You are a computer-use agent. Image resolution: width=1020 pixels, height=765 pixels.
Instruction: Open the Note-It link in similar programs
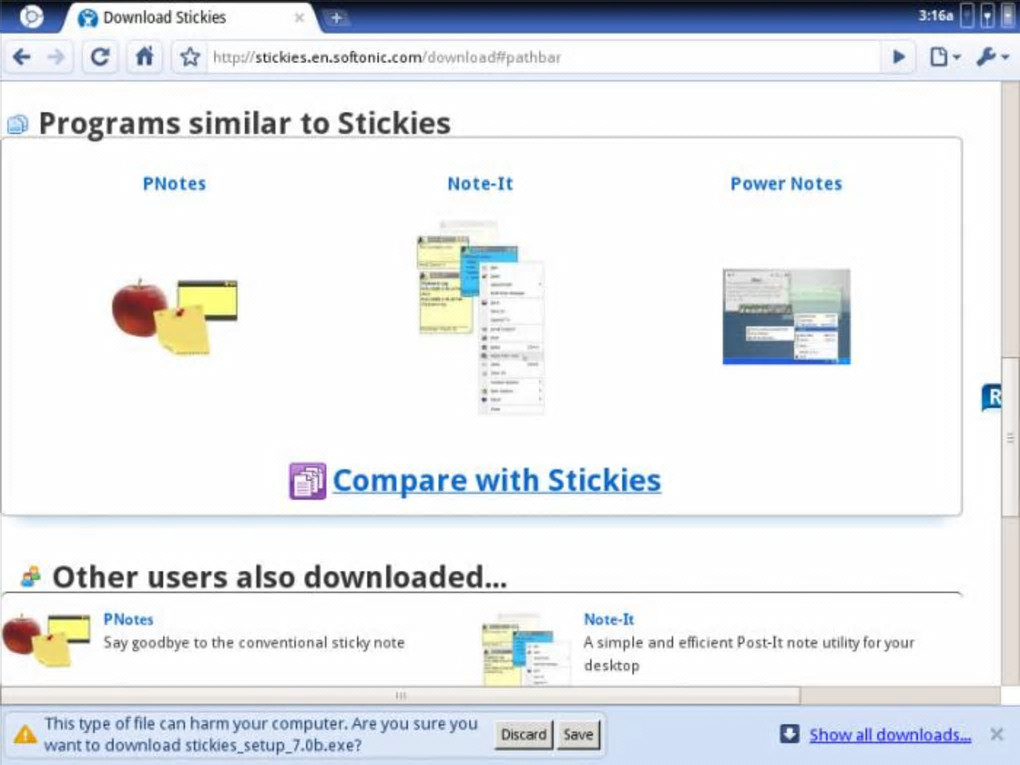click(x=480, y=184)
